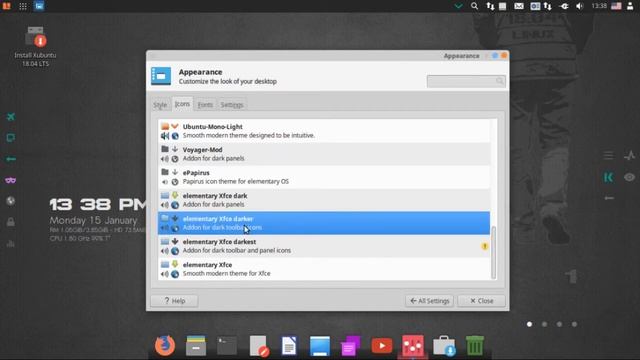Image resolution: width=640 pixels, height=360 pixels.
Task: Open the Icons tab
Action: [x=182, y=104]
